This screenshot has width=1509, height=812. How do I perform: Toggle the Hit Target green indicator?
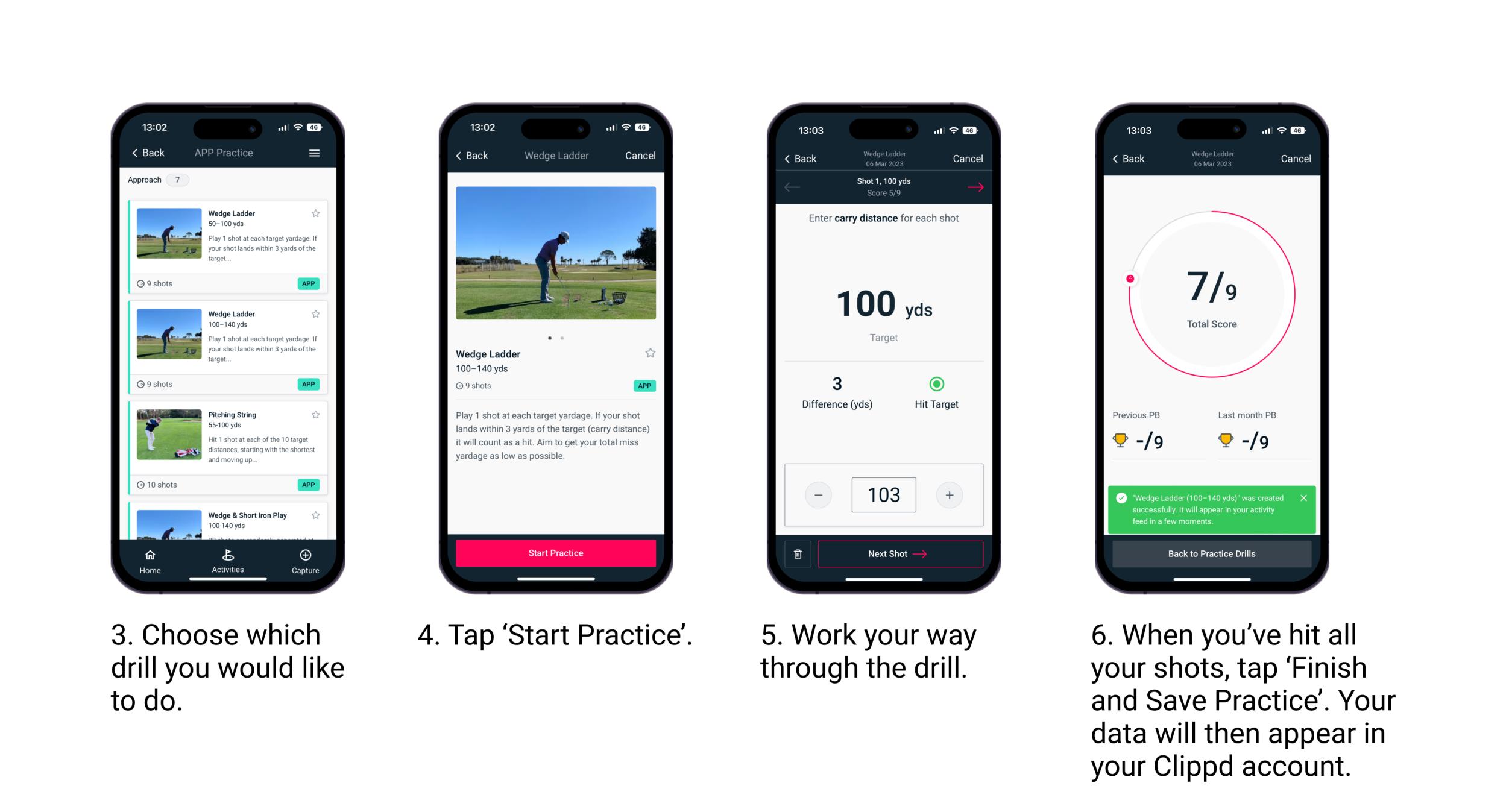click(x=935, y=381)
